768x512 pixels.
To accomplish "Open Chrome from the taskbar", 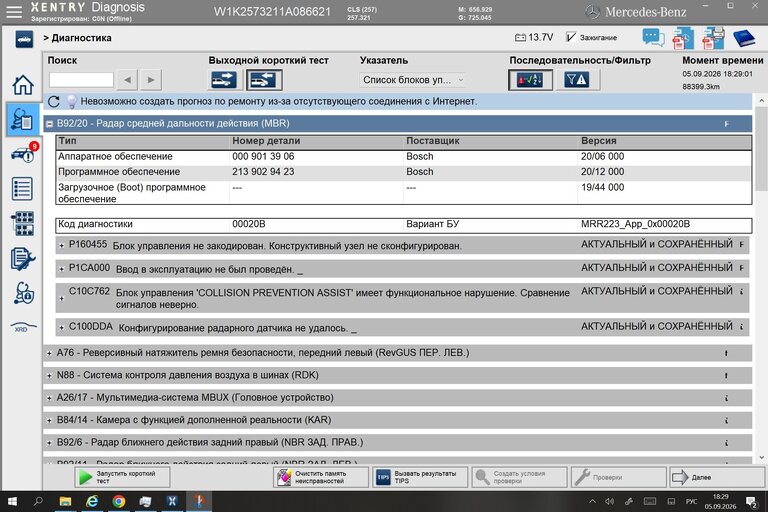I will 119,501.
